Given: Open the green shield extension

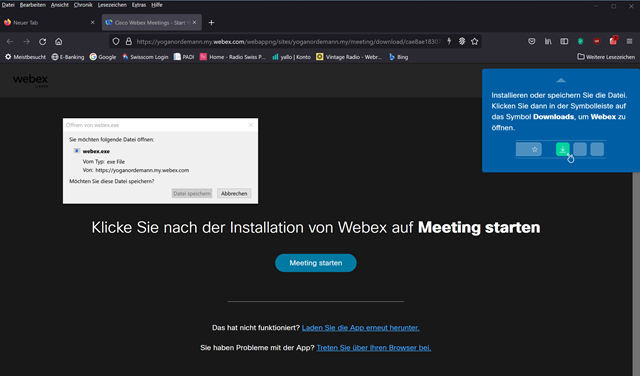Looking at the screenshot, I should tap(580, 41).
